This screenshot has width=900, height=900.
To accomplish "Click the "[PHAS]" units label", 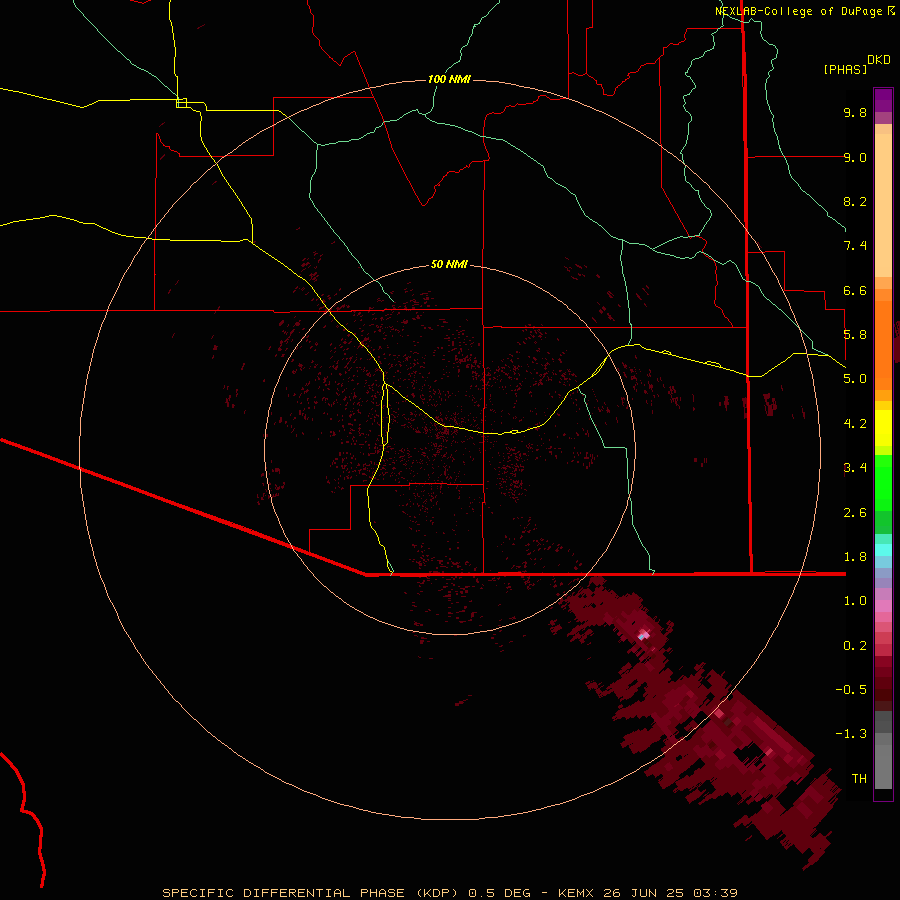I will point(845,69).
